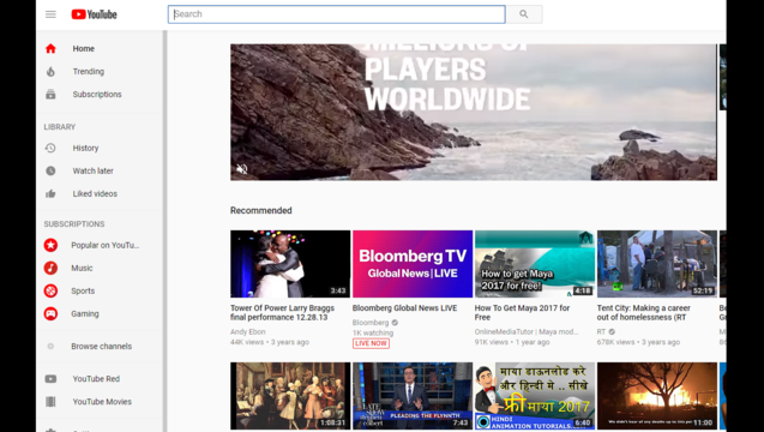The width and height of the screenshot is (764, 432).
Task: Open the Bloomberg channel name
Action: click(371, 322)
